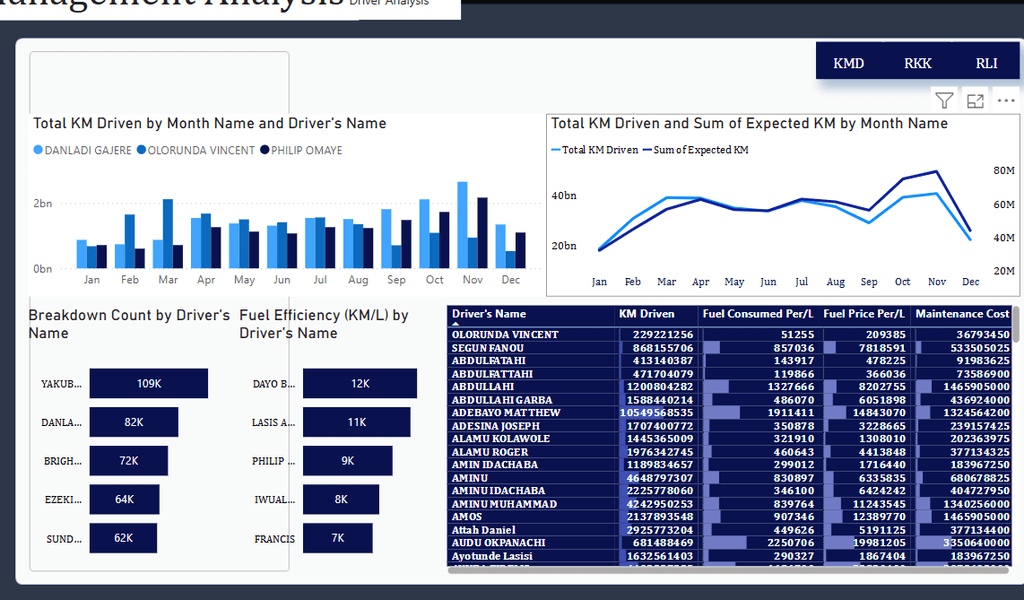
Task: Sort table by KM Driven column header
Action: pyautogui.click(x=647, y=314)
